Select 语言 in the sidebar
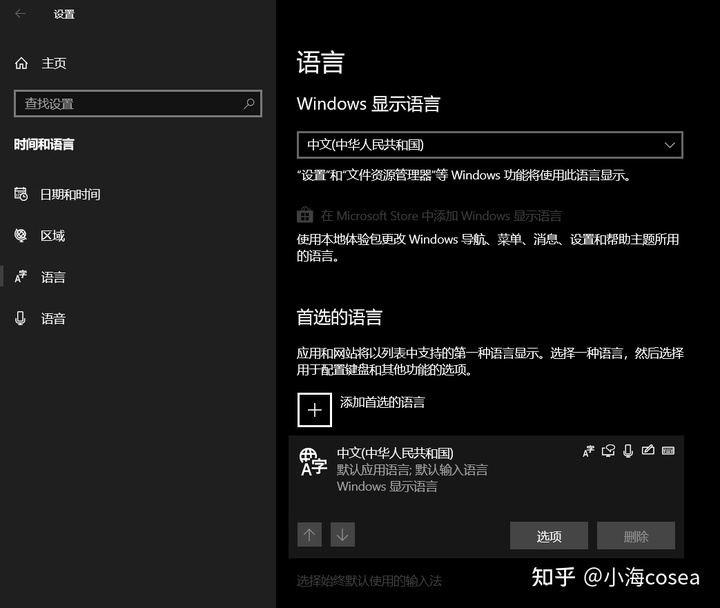 click(x=53, y=277)
